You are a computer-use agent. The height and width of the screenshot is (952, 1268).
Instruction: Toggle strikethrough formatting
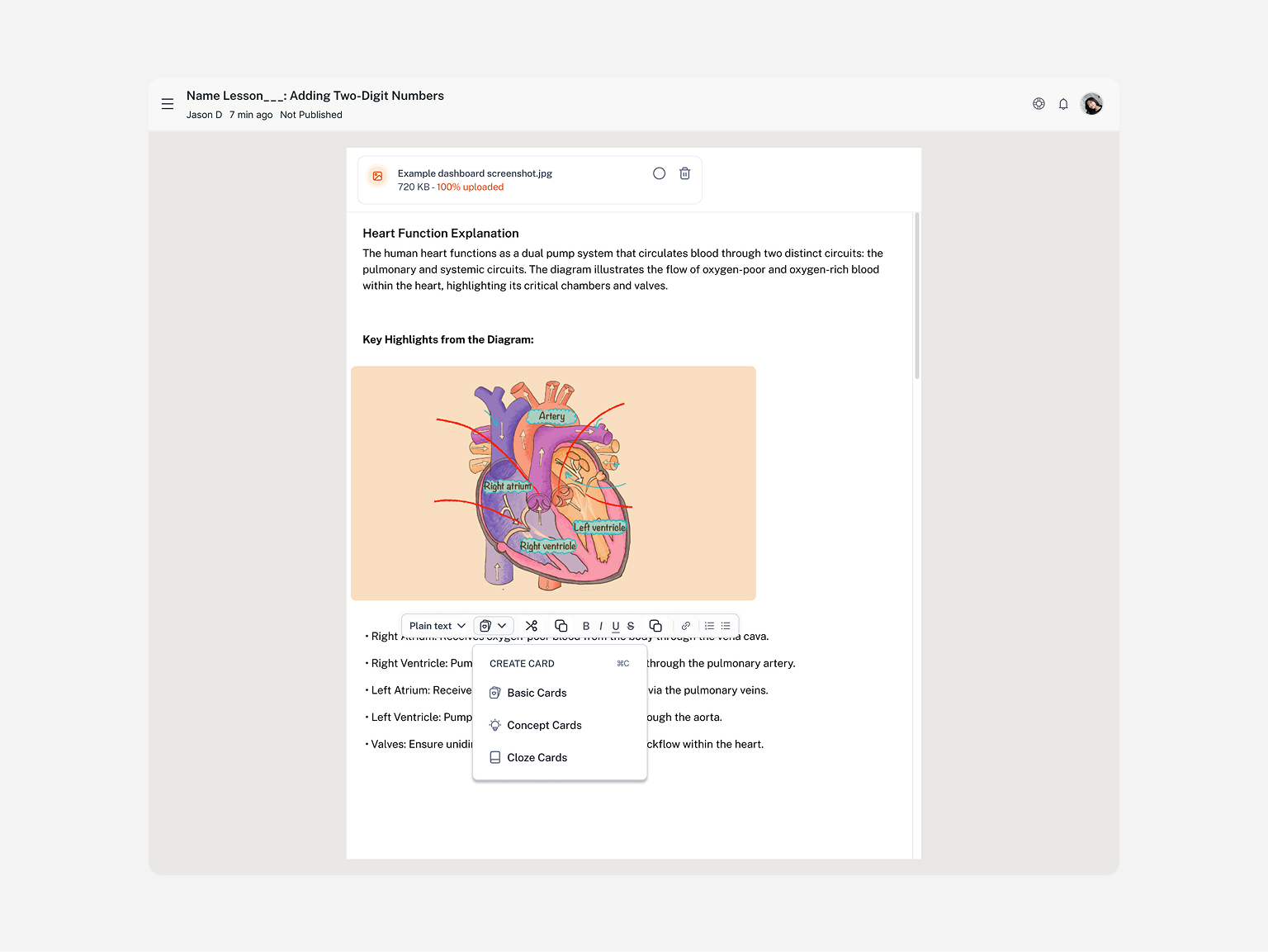pyautogui.click(x=631, y=626)
